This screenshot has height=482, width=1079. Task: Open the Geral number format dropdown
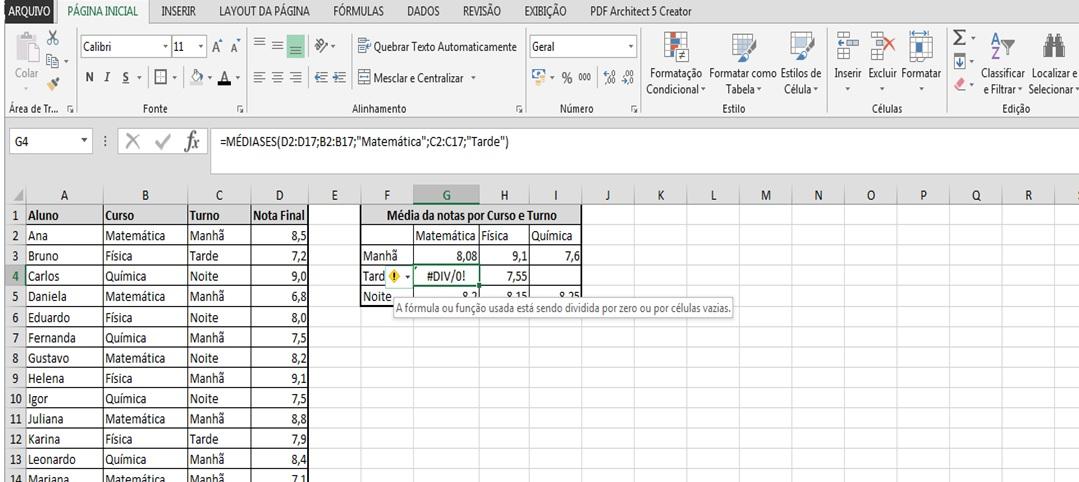[631, 47]
